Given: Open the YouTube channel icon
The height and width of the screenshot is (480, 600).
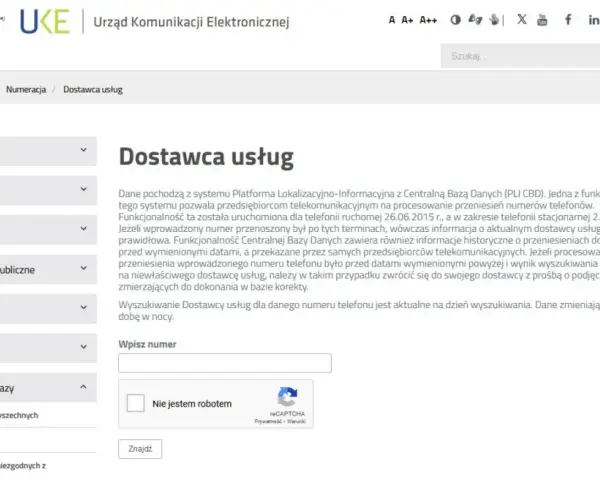Looking at the screenshot, I should click(542, 20).
